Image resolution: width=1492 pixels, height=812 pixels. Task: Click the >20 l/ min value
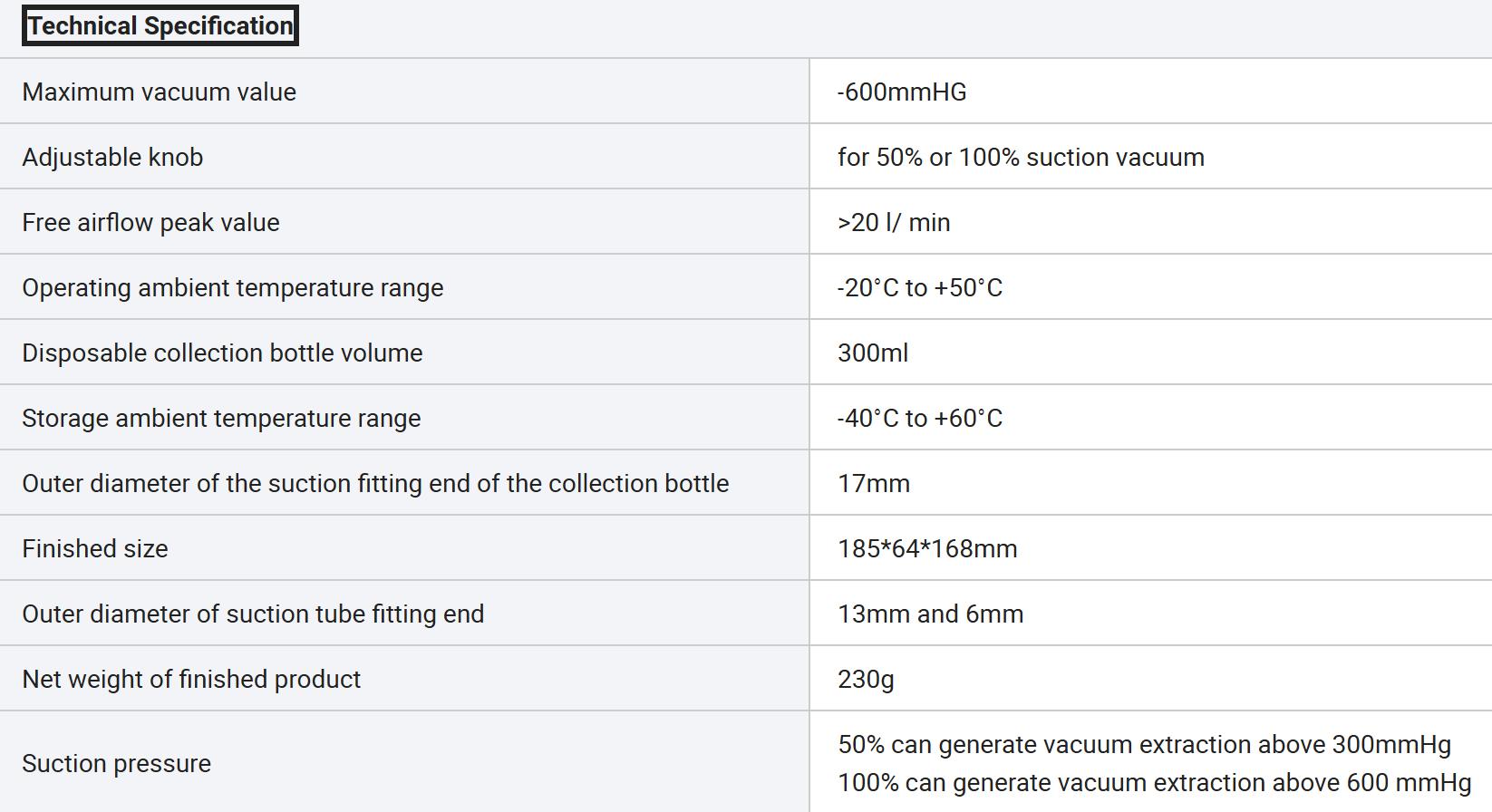click(894, 222)
